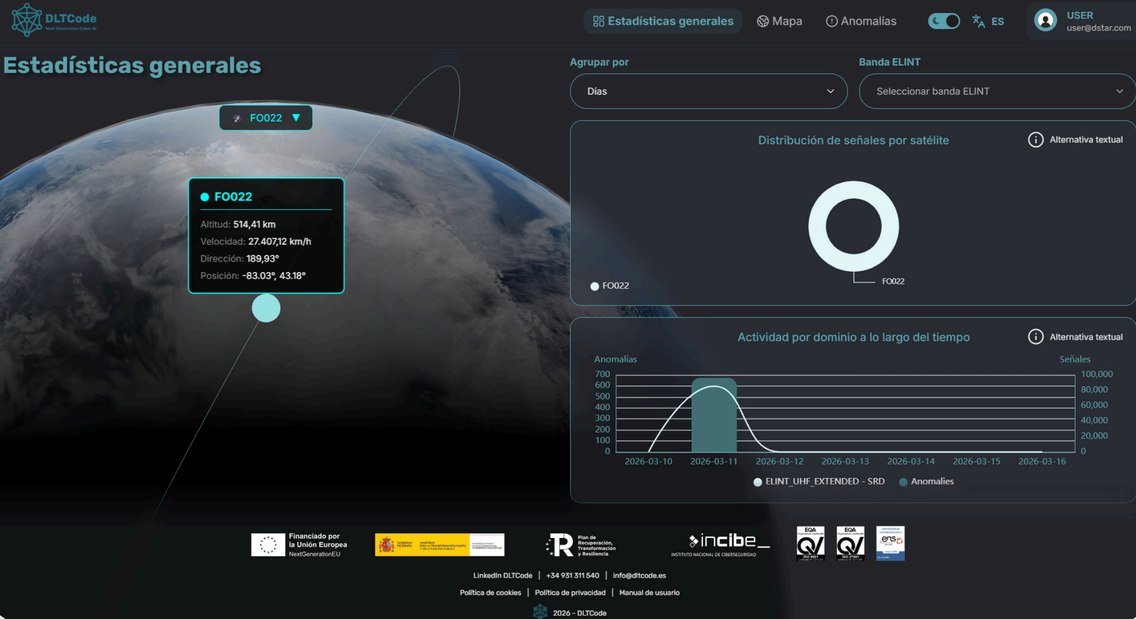Click the info@dltcode.es email link

pyautogui.click(x=639, y=576)
